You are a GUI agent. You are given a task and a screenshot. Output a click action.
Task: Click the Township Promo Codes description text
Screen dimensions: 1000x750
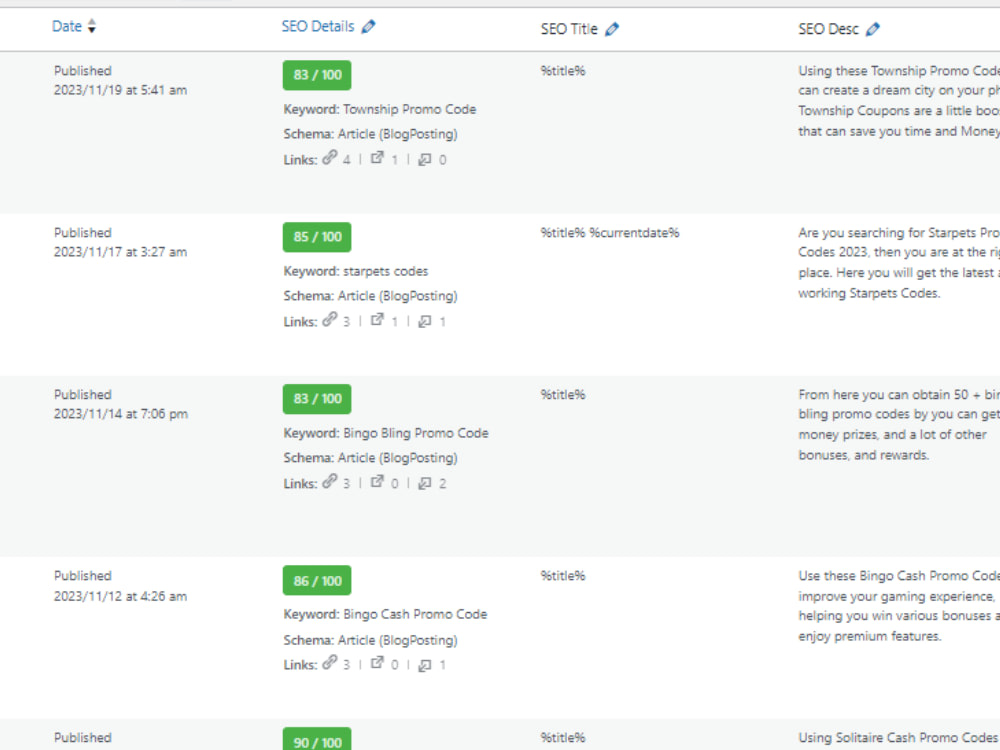pyautogui.click(x=899, y=101)
